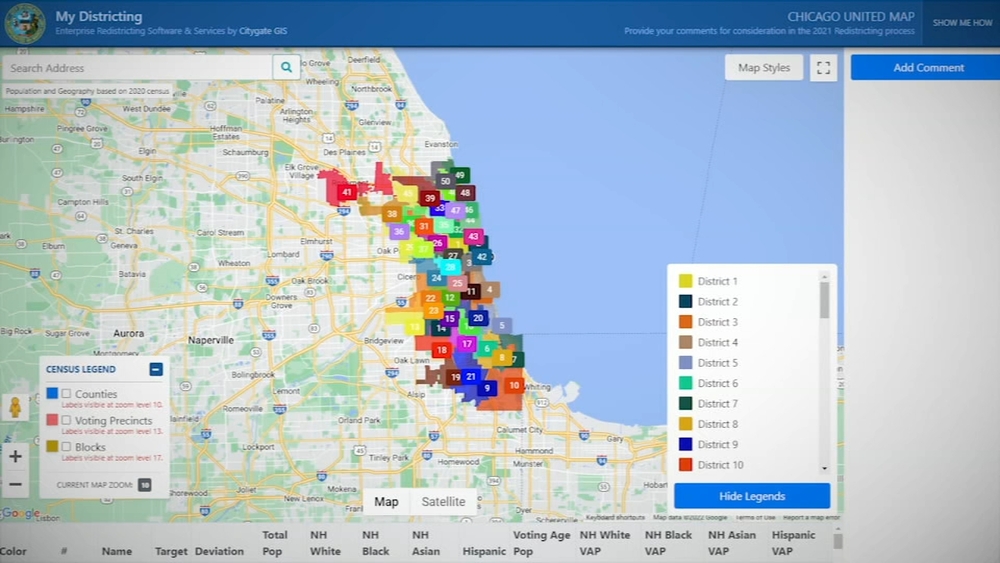Select district 31 map marker
This screenshot has height=563, width=1000.
click(423, 226)
